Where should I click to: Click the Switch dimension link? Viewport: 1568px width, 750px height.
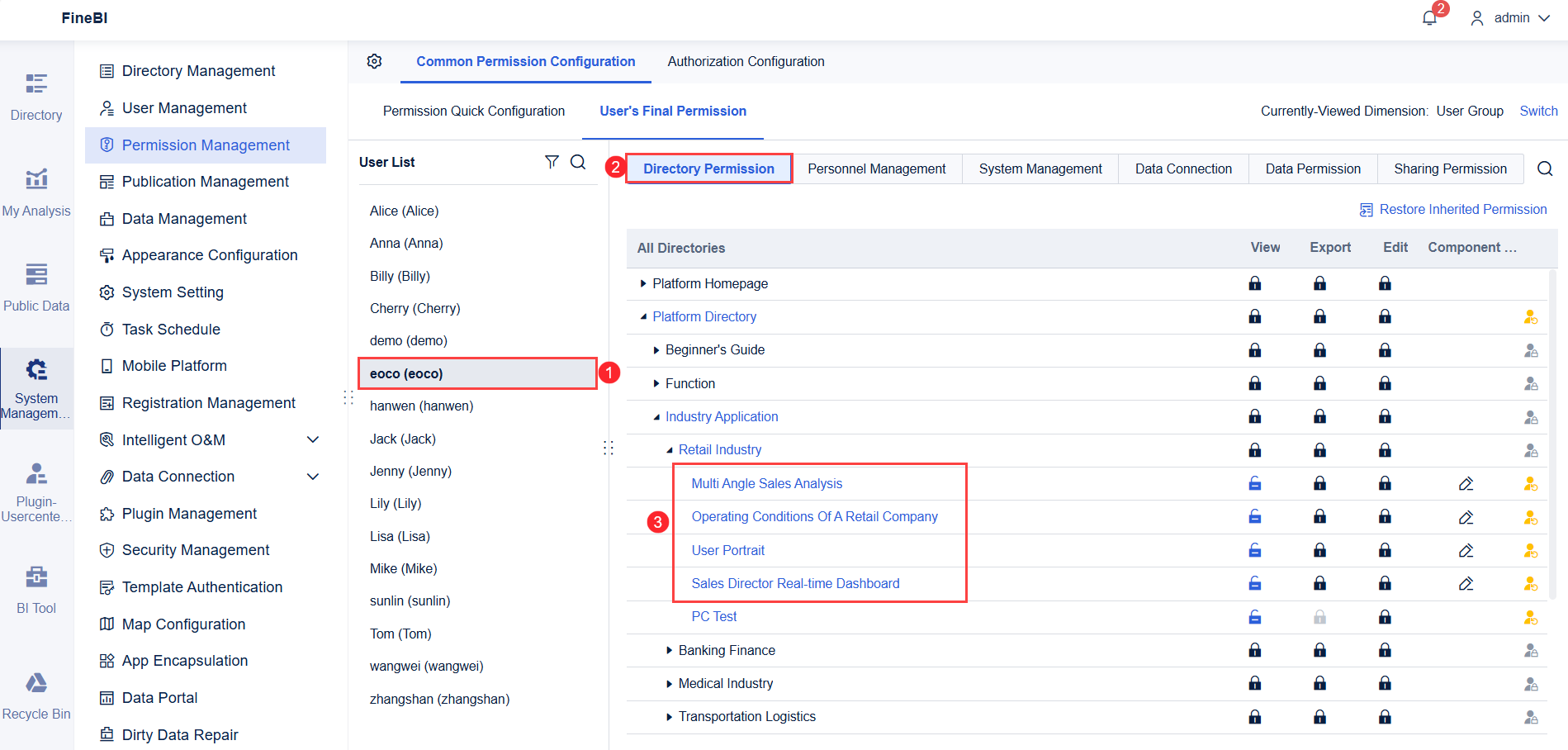[1538, 111]
